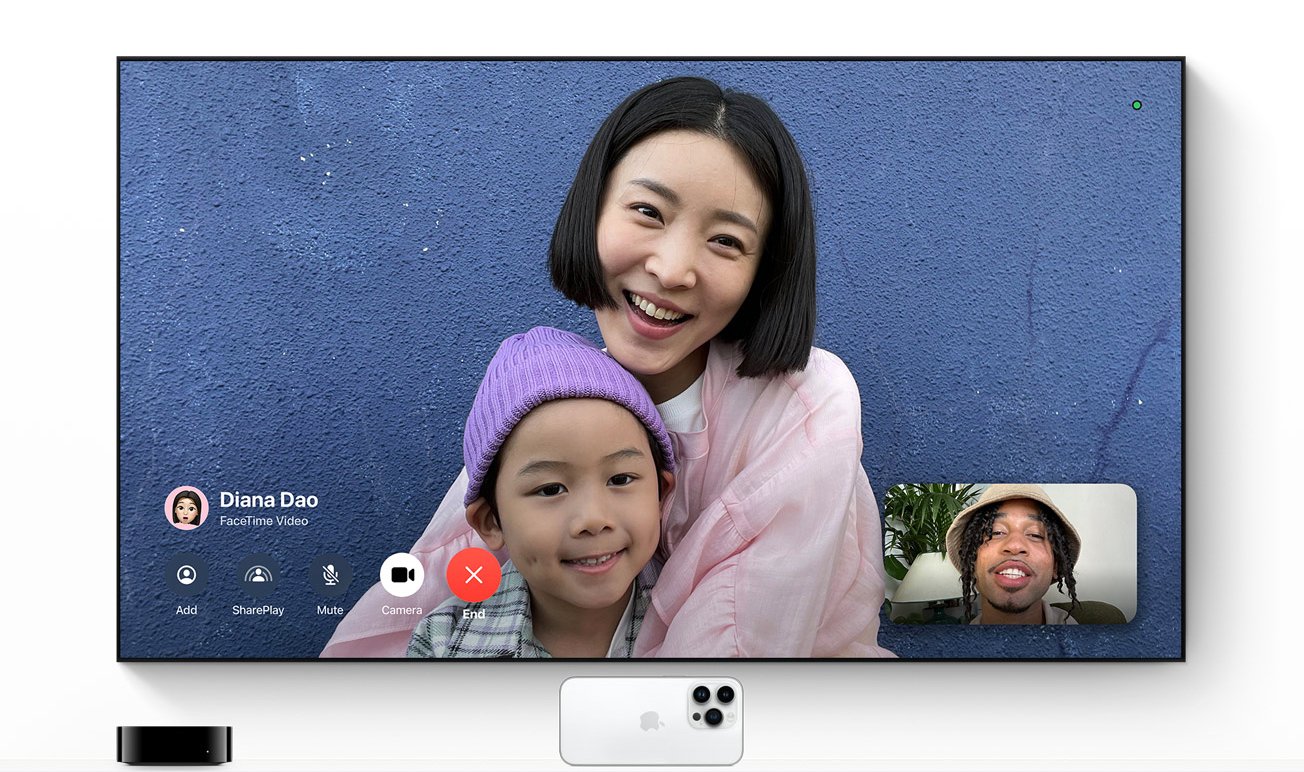The image size is (1304, 772).
Task: Click the FaceTime Video subtitle text
Action: point(263,521)
